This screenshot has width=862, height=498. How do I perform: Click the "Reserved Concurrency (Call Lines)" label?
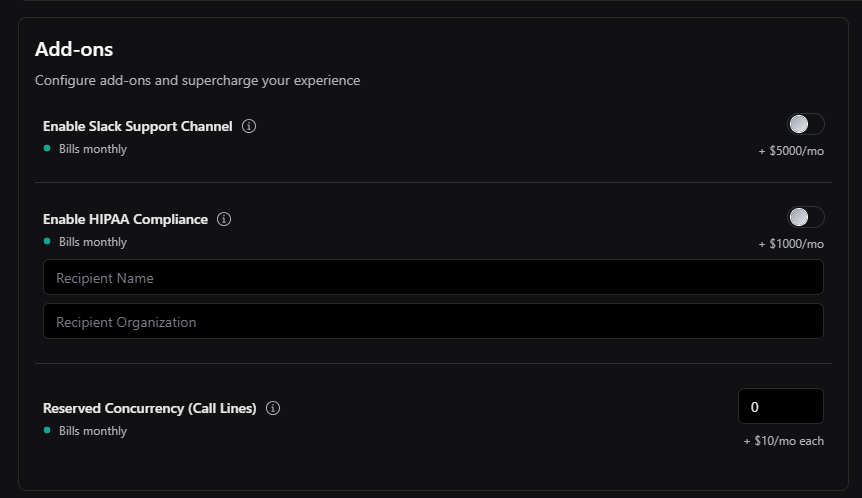150,409
